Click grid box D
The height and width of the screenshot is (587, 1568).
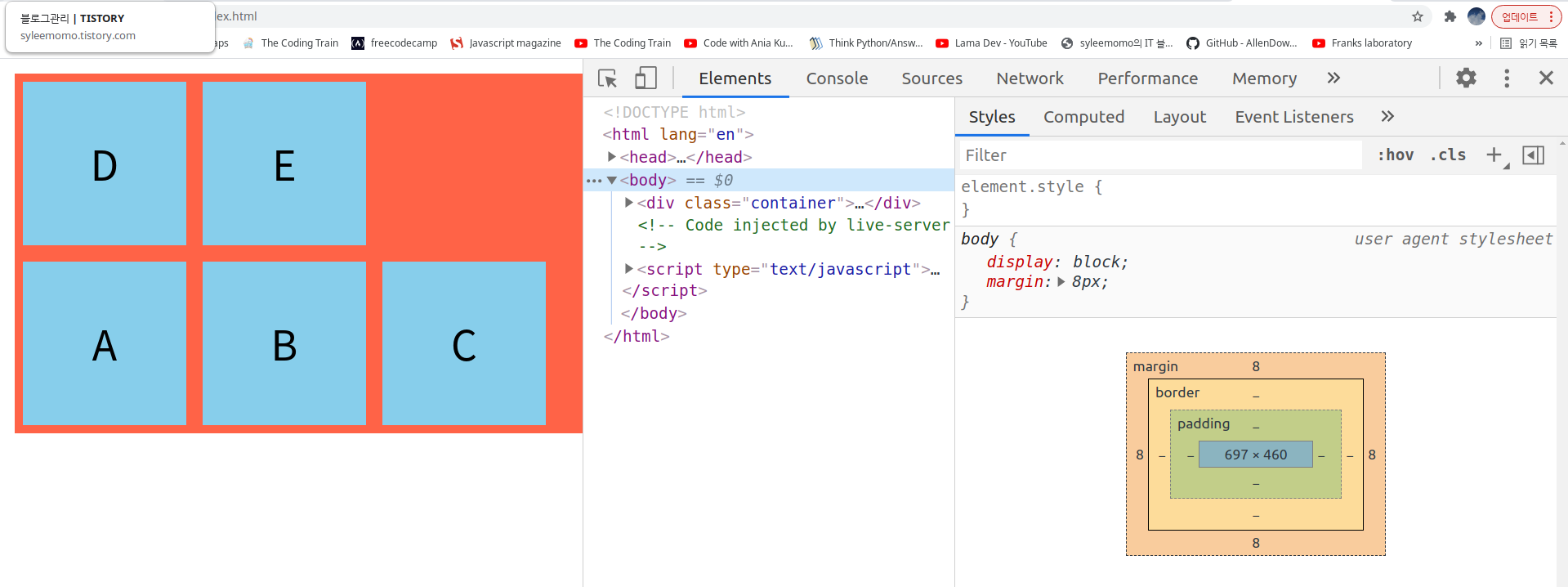(x=105, y=164)
